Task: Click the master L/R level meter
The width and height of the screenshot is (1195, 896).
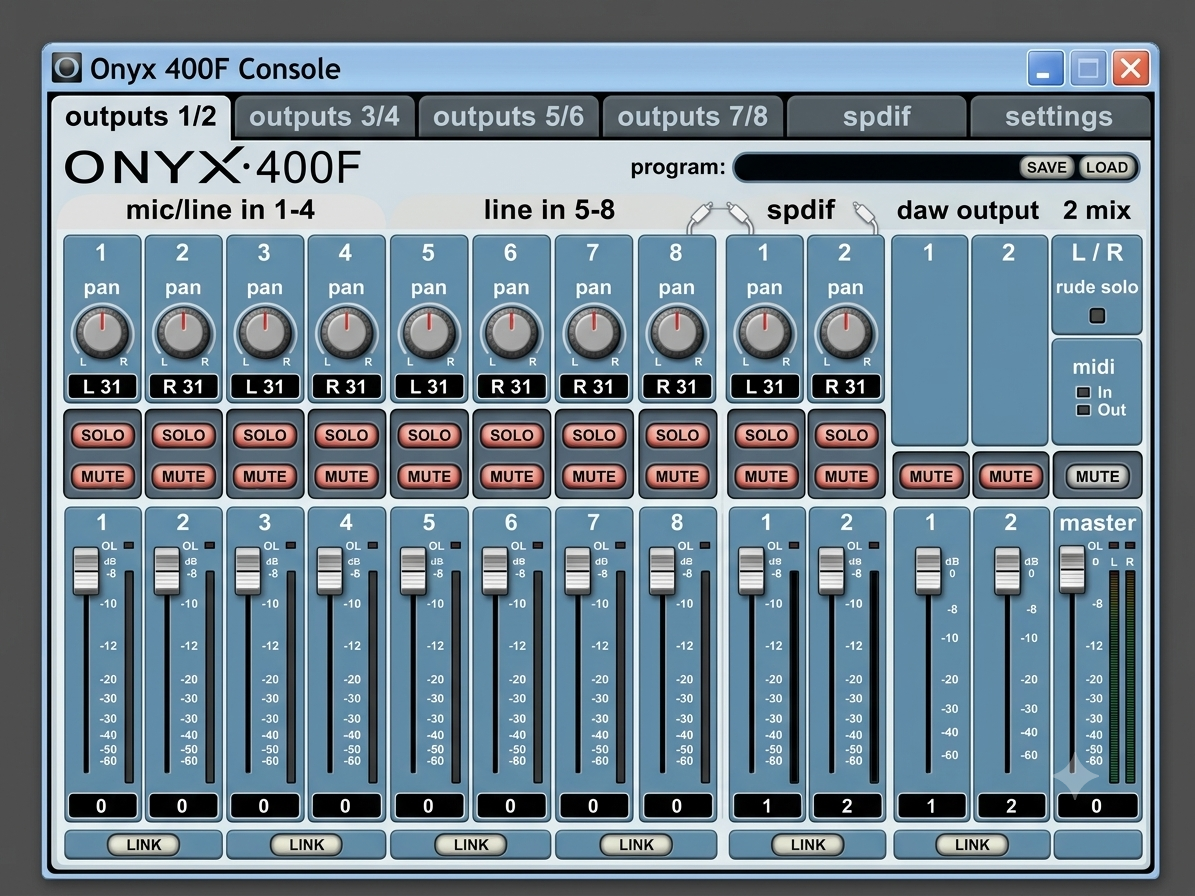Action: tap(1122, 677)
